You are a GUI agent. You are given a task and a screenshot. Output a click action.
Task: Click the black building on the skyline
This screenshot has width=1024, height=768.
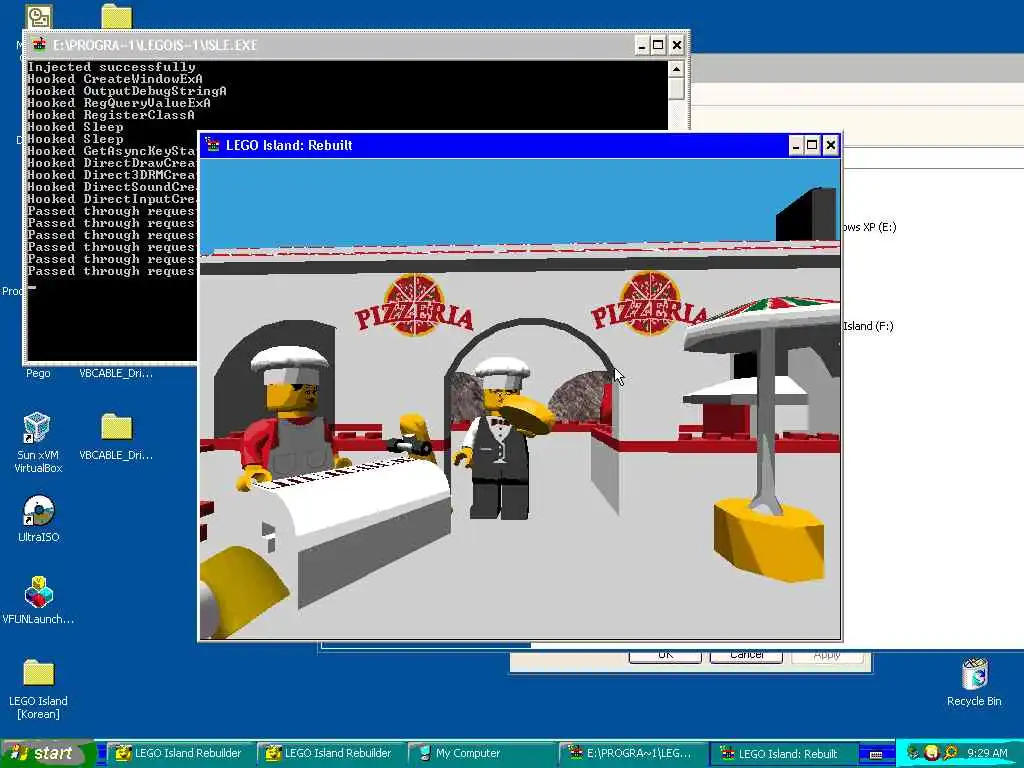[806, 214]
